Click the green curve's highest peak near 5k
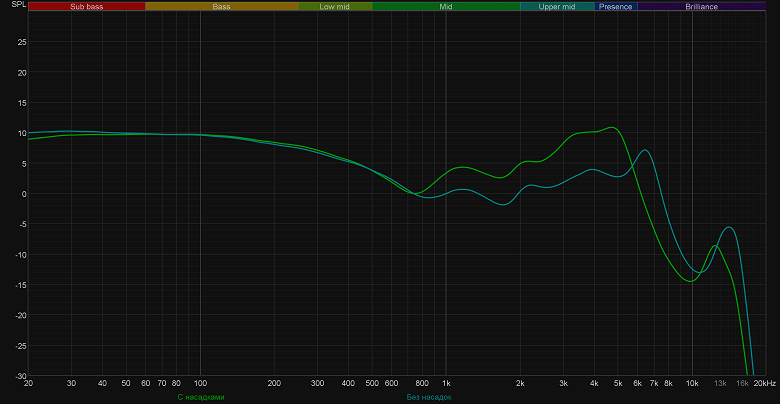 click(x=612, y=127)
